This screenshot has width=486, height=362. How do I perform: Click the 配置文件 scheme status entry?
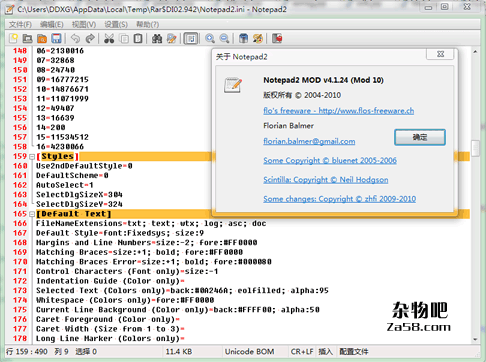(354, 352)
